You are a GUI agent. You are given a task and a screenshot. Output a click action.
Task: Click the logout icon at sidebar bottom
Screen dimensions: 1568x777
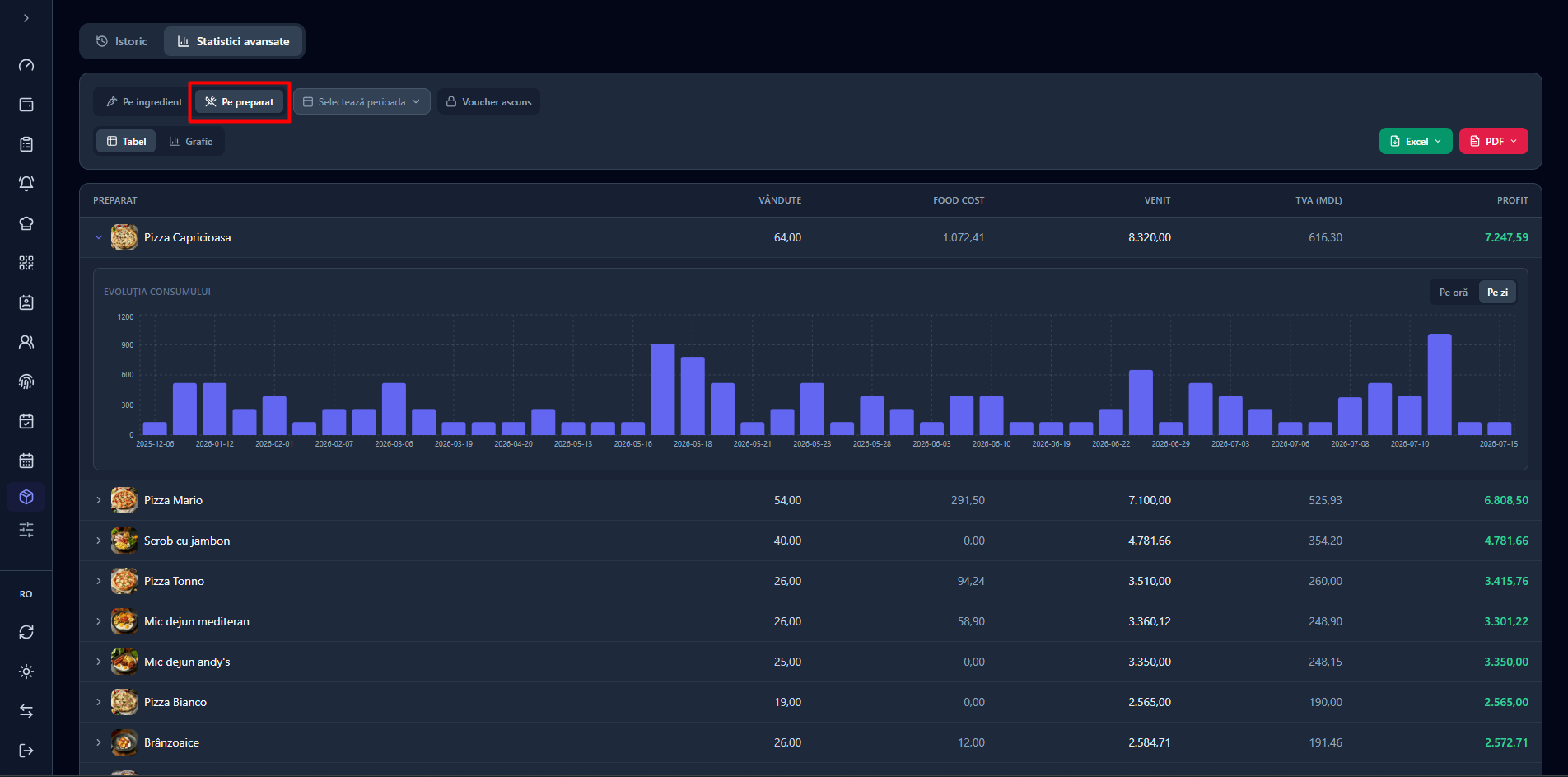tap(26, 751)
